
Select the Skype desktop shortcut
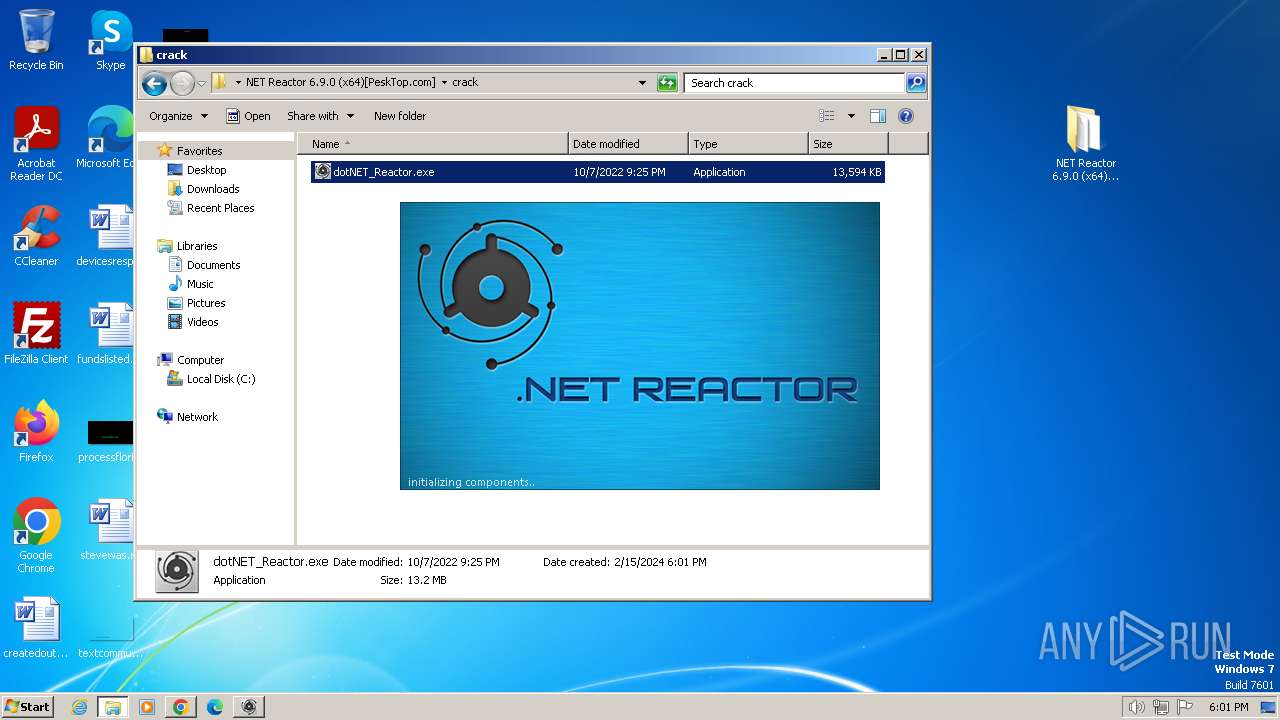pyautogui.click(x=110, y=40)
